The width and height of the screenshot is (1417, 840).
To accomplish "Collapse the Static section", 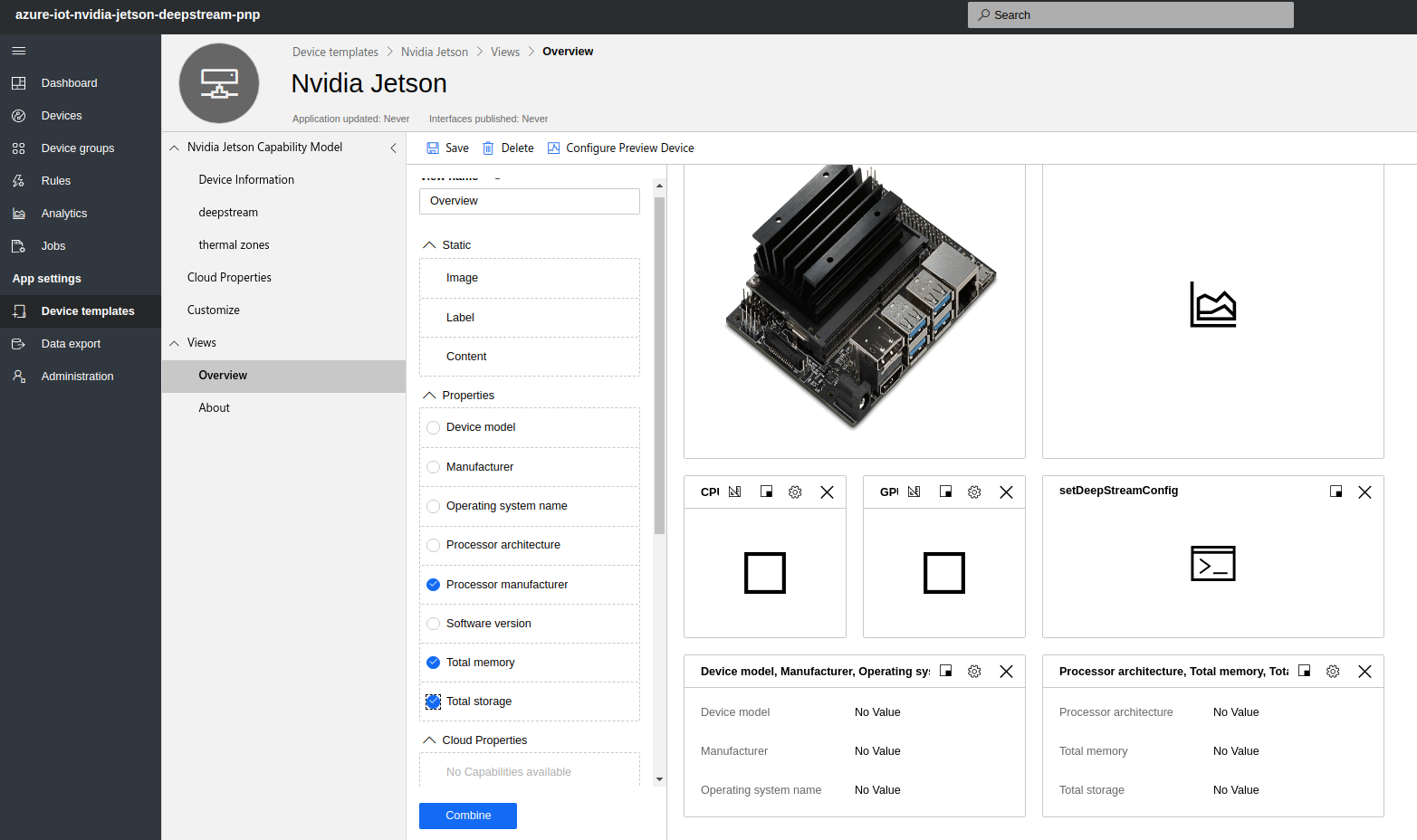I will pyautogui.click(x=429, y=245).
